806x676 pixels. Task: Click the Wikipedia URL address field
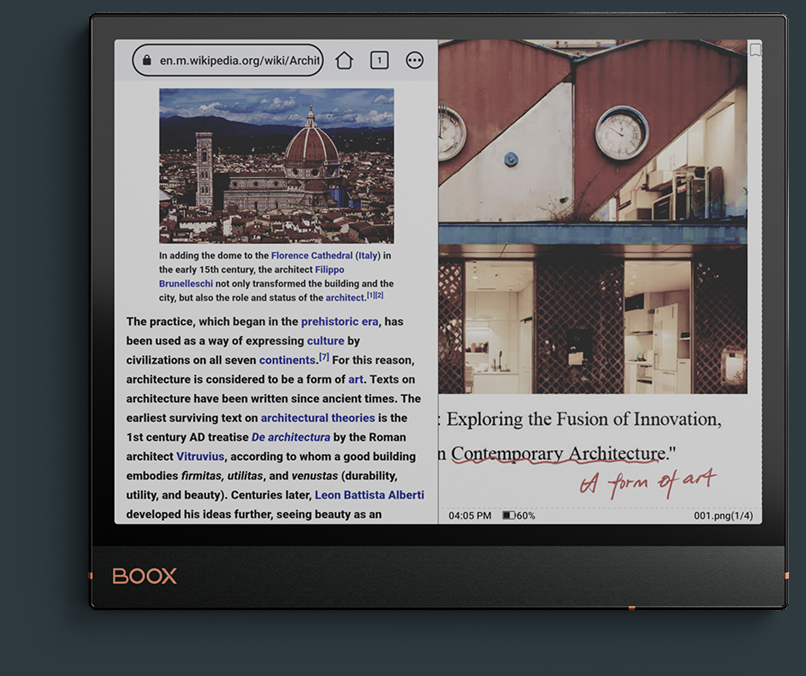click(238, 61)
